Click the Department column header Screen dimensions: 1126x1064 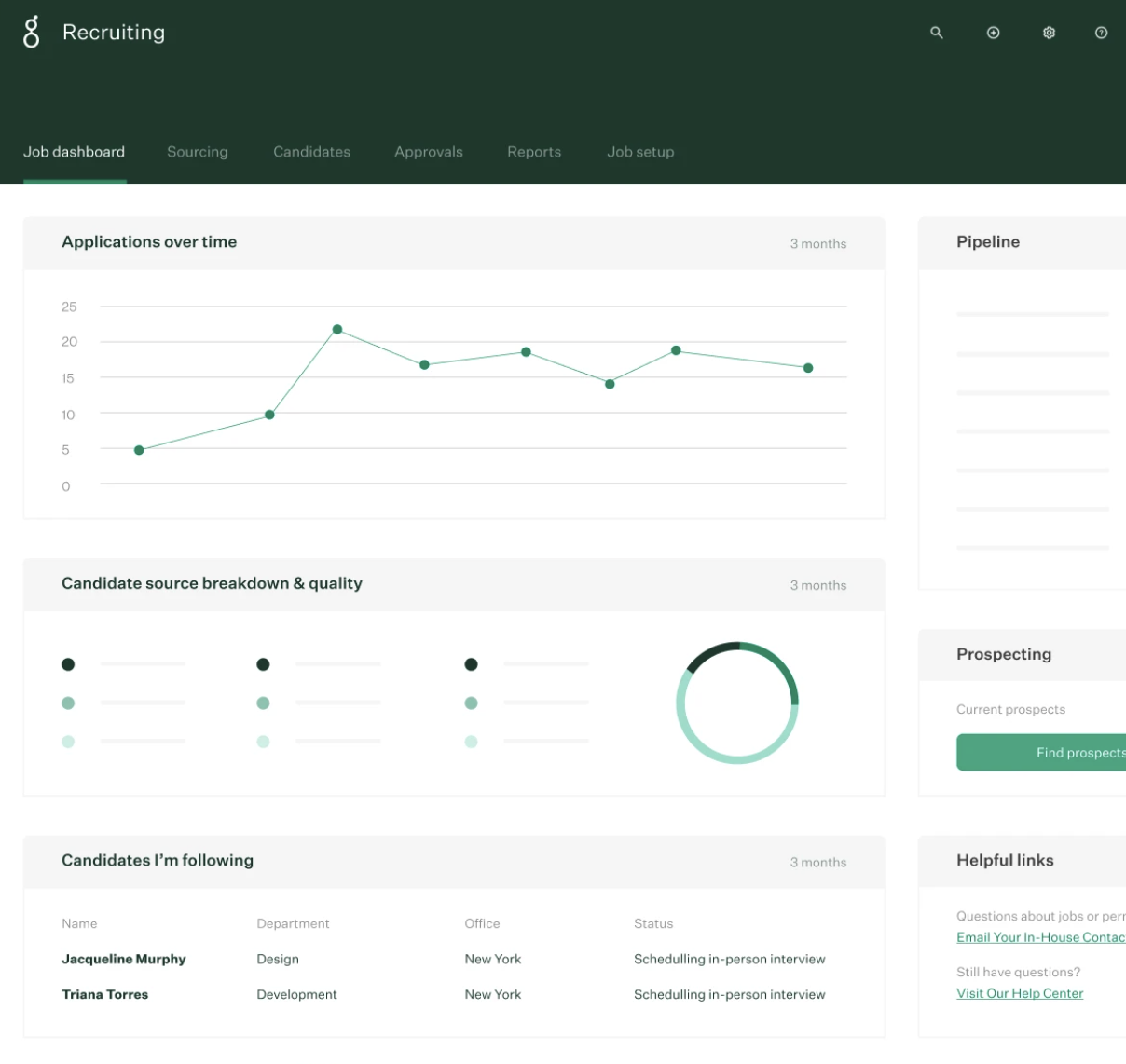click(294, 923)
